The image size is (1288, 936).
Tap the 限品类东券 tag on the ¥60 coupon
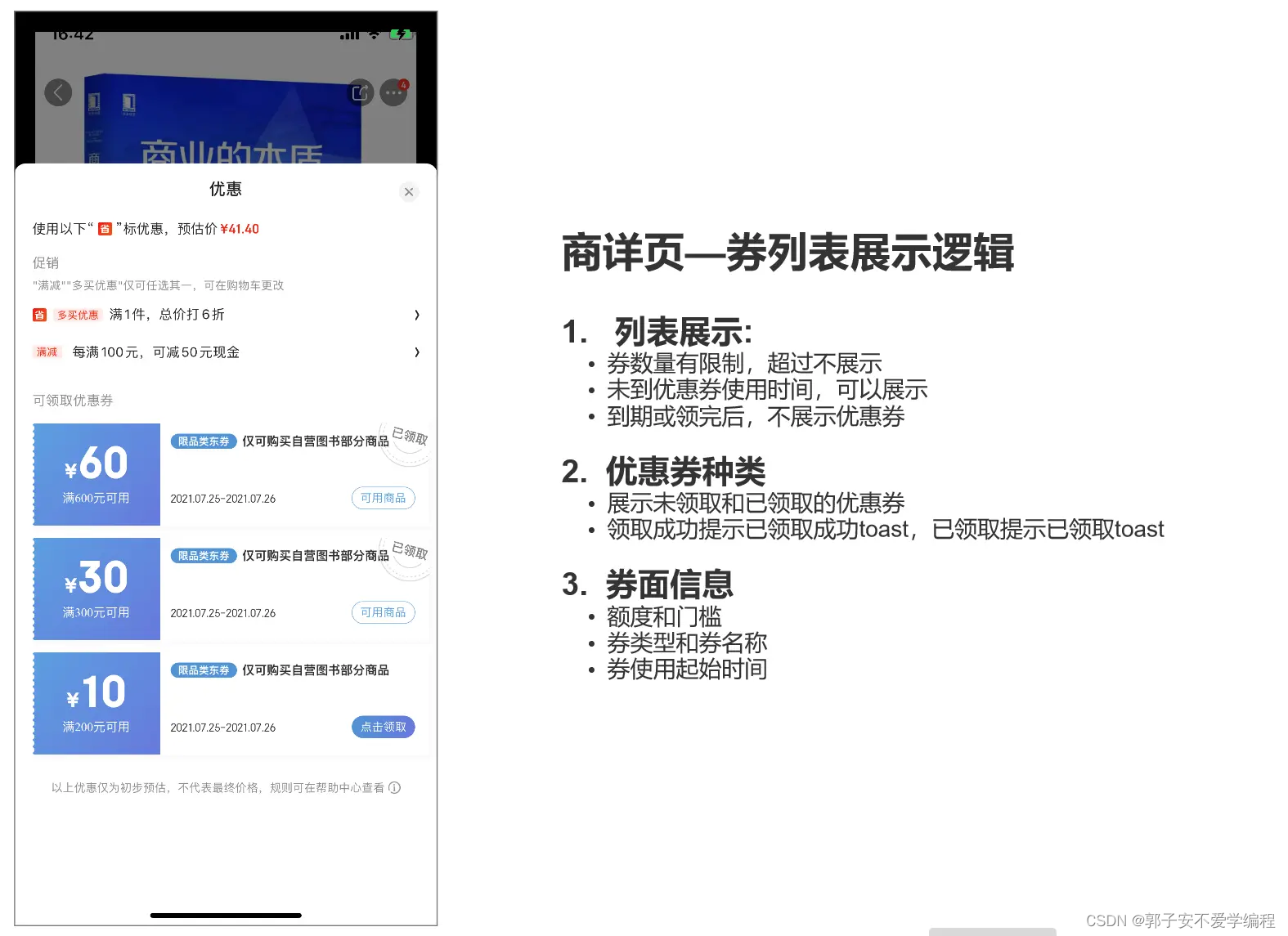(204, 441)
